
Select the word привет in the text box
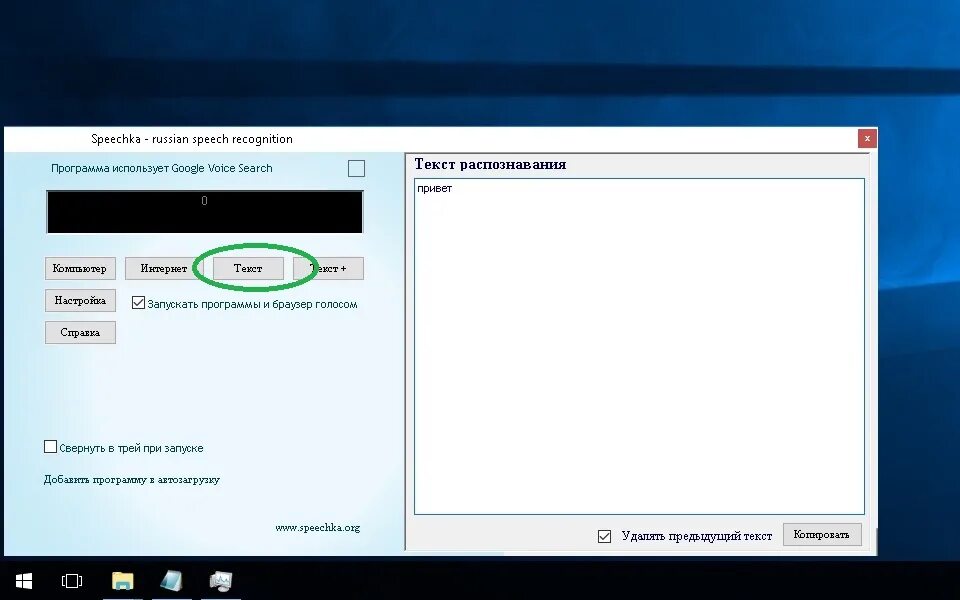point(434,189)
